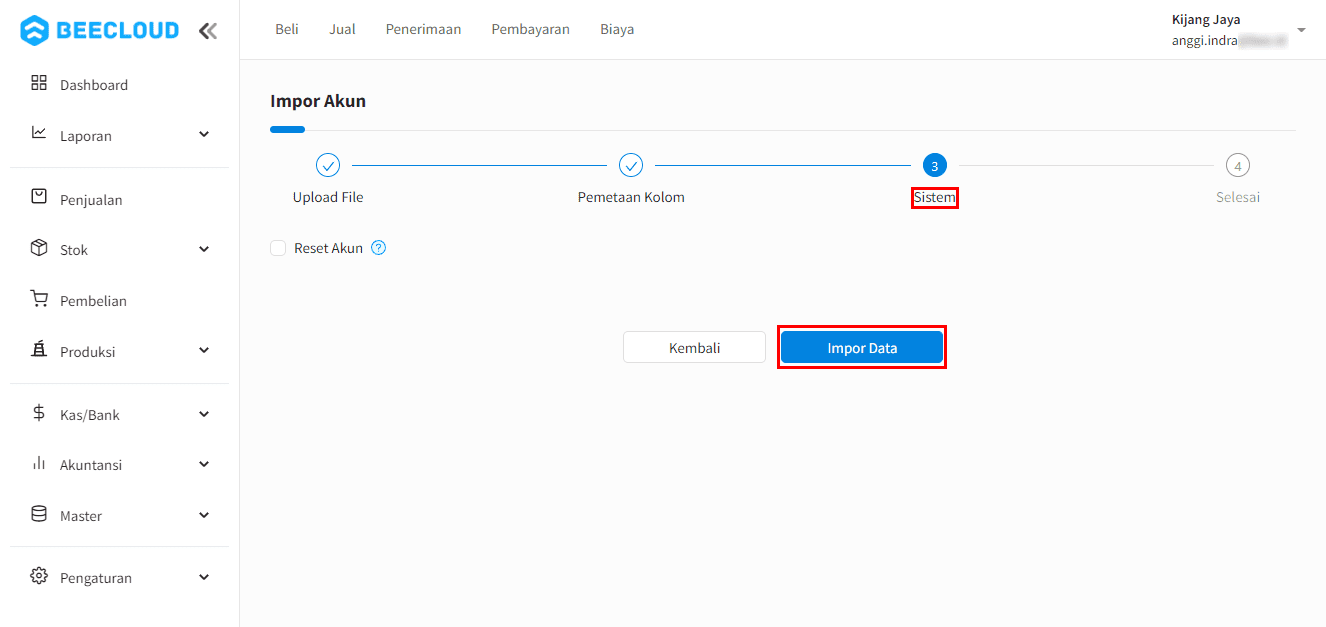Open the Penerimaan top menu
The width and height of the screenshot is (1326, 627).
coord(423,29)
